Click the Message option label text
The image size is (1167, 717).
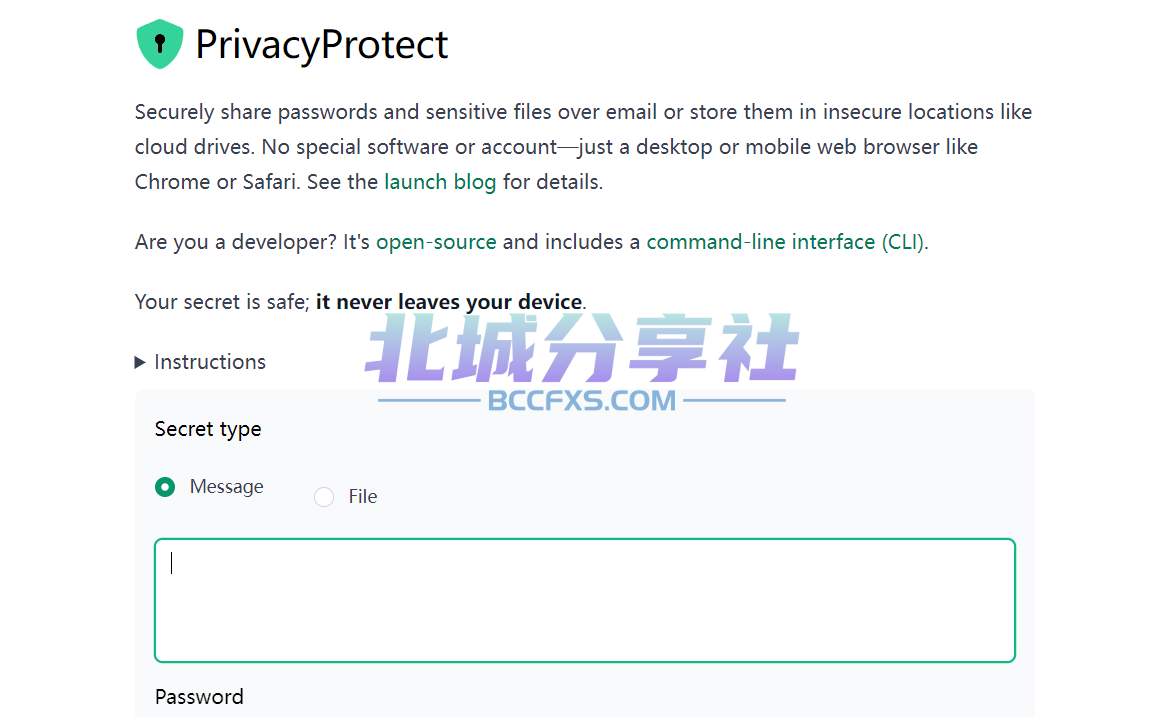click(x=226, y=486)
